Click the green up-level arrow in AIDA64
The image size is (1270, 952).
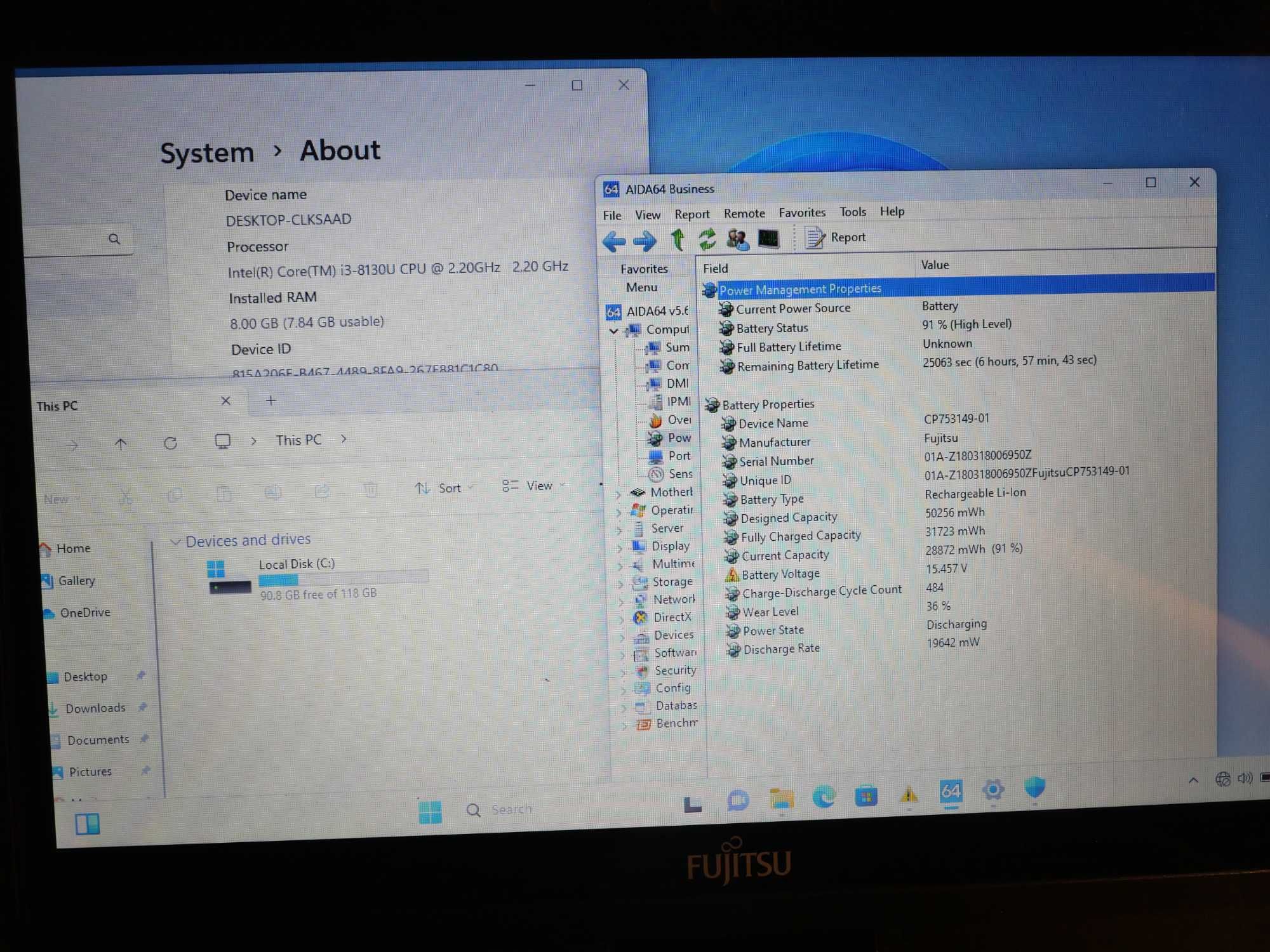678,240
